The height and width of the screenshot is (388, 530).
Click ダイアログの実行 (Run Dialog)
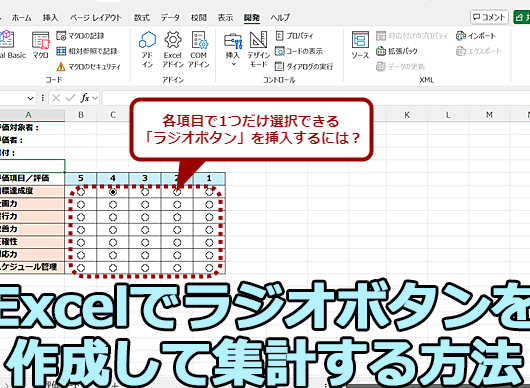coord(304,67)
